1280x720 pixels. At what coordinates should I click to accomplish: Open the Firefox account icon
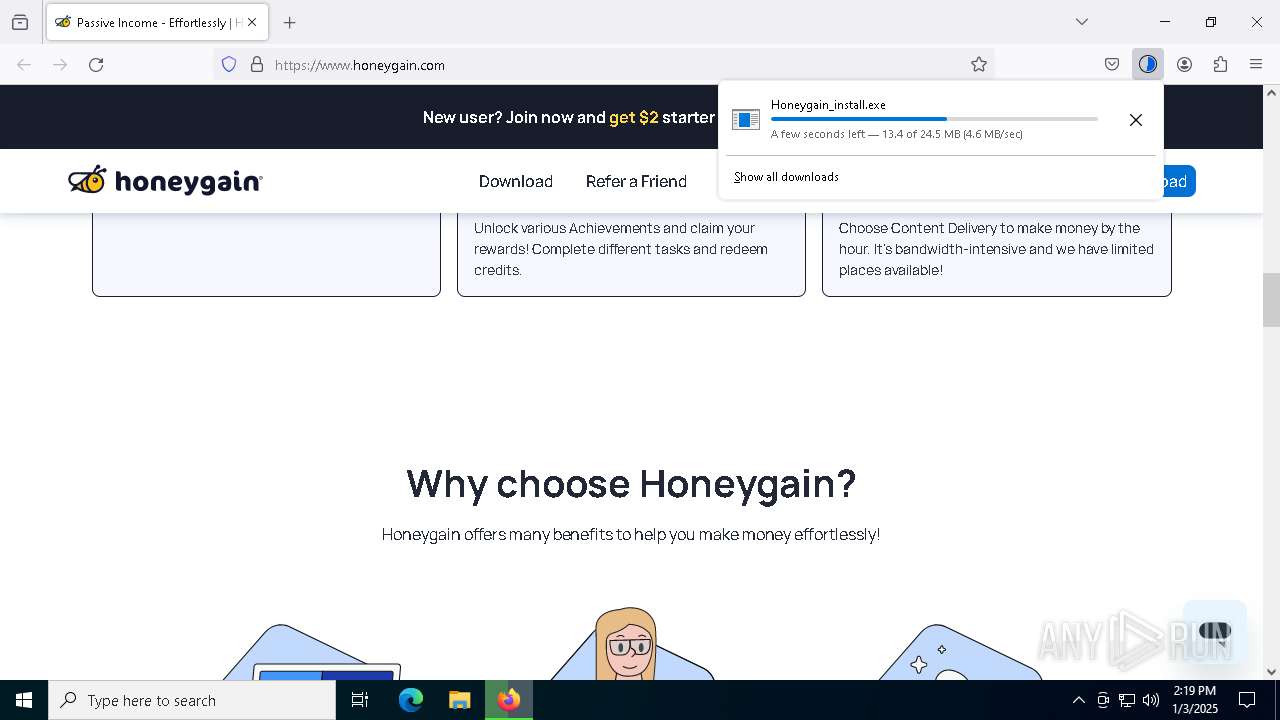coord(1184,65)
